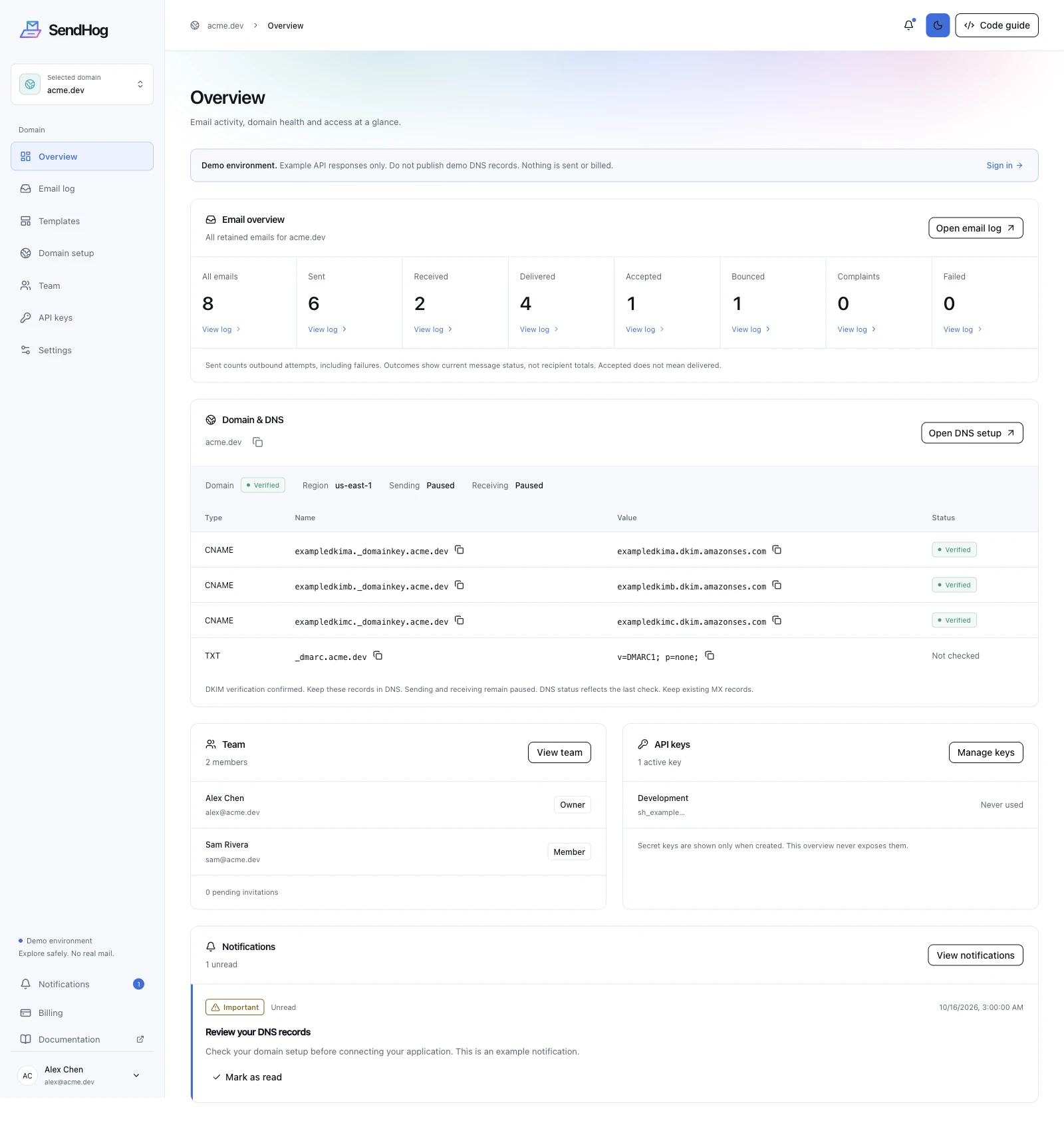Open Documentation external link
The image size is (1064, 1123).
tap(82, 1039)
